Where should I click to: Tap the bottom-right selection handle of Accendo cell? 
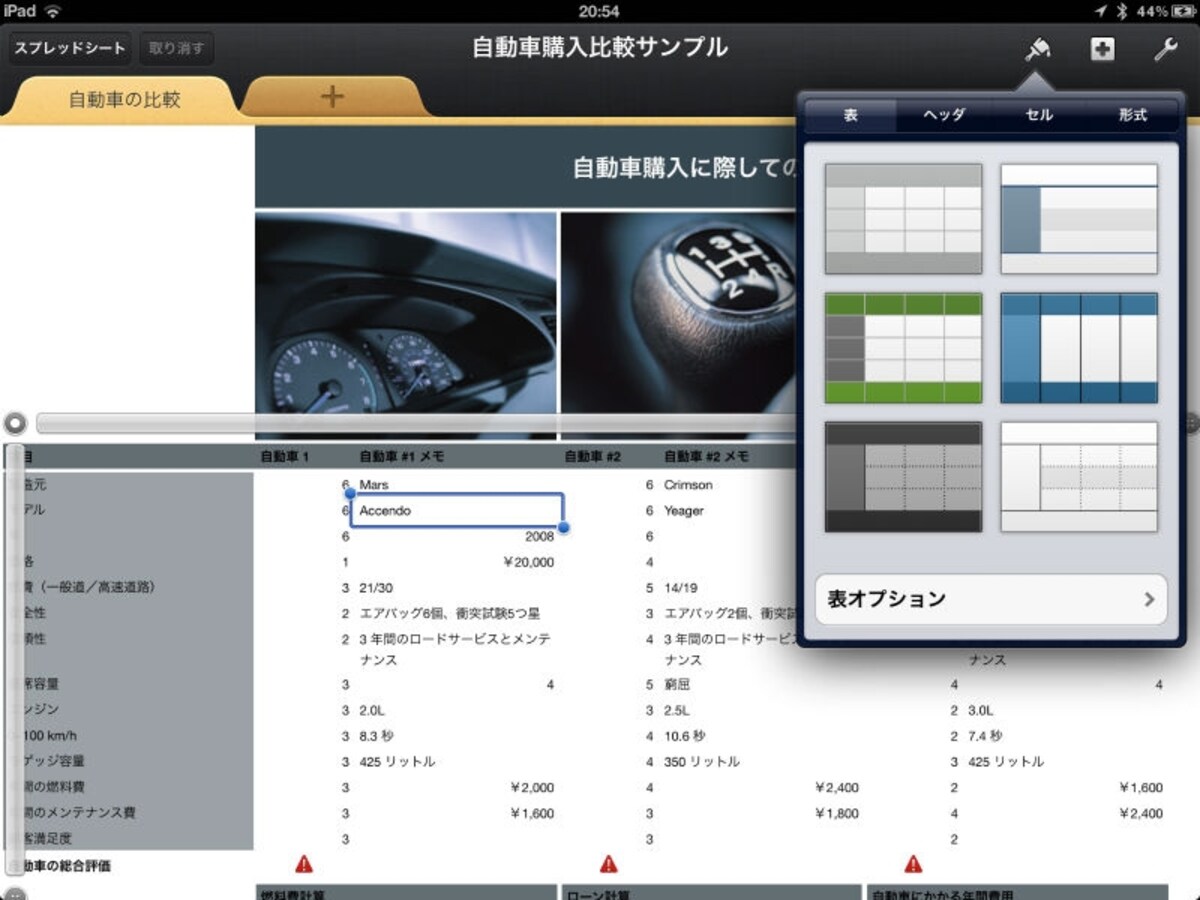[x=563, y=527]
